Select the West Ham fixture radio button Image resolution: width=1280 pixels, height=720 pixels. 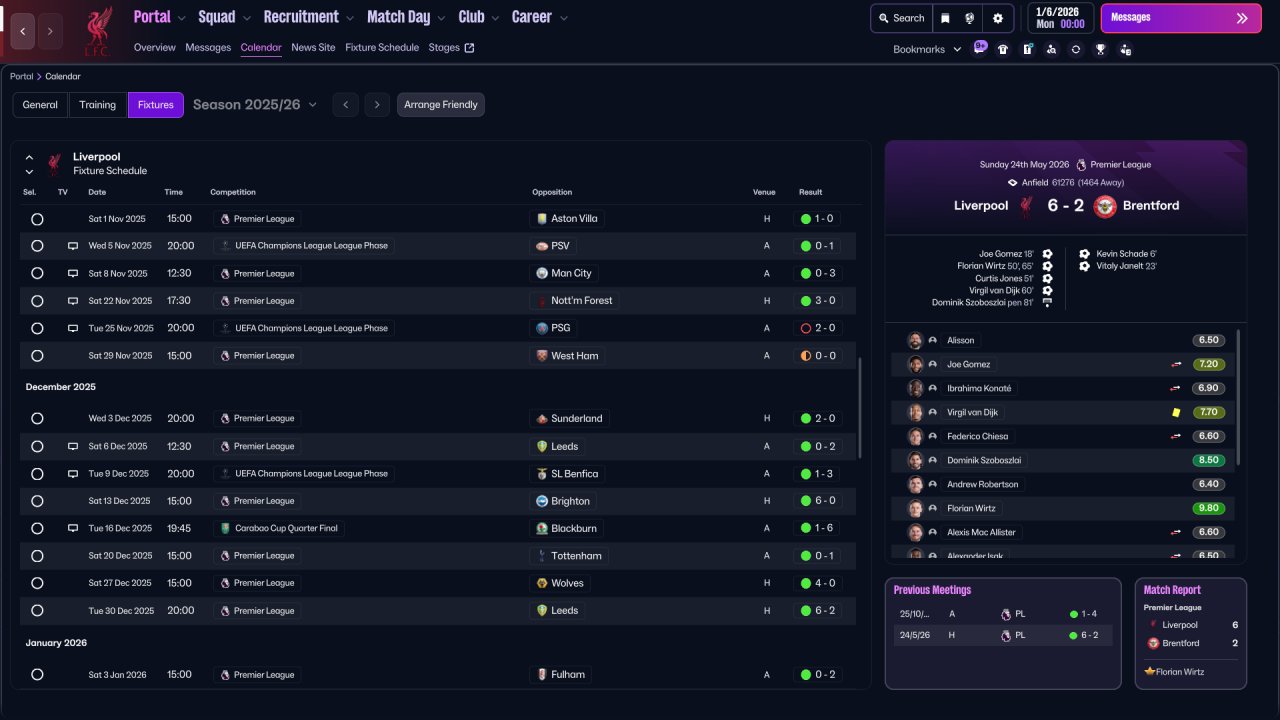pos(37,356)
